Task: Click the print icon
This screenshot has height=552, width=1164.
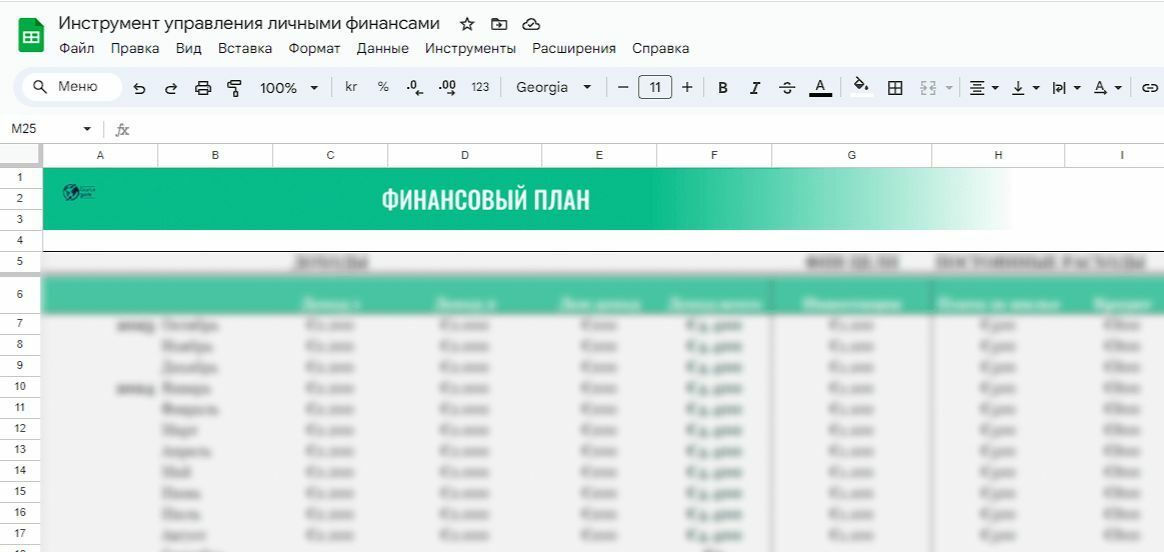Action: pos(203,88)
